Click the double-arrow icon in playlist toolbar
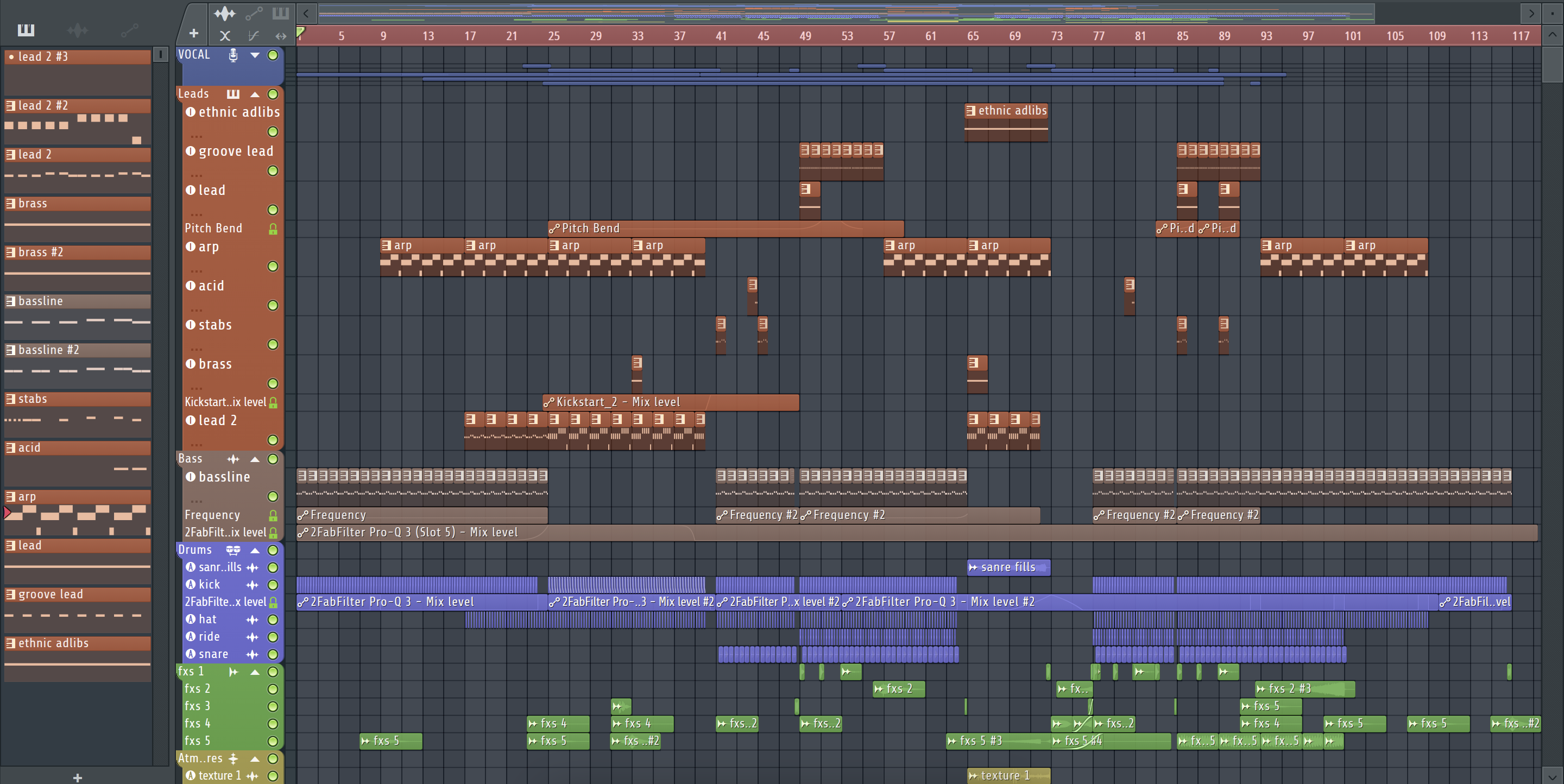 281,36
